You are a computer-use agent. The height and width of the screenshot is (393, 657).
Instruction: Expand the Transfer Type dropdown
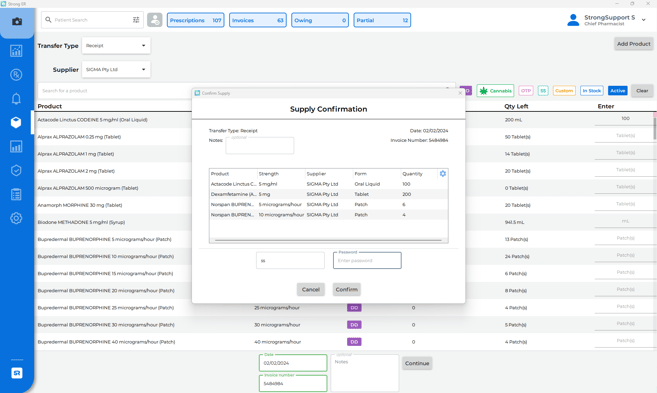click(x=116, y=46)
